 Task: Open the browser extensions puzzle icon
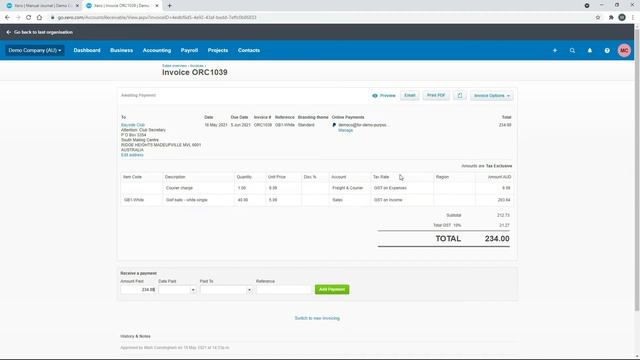tap(611, 18)
